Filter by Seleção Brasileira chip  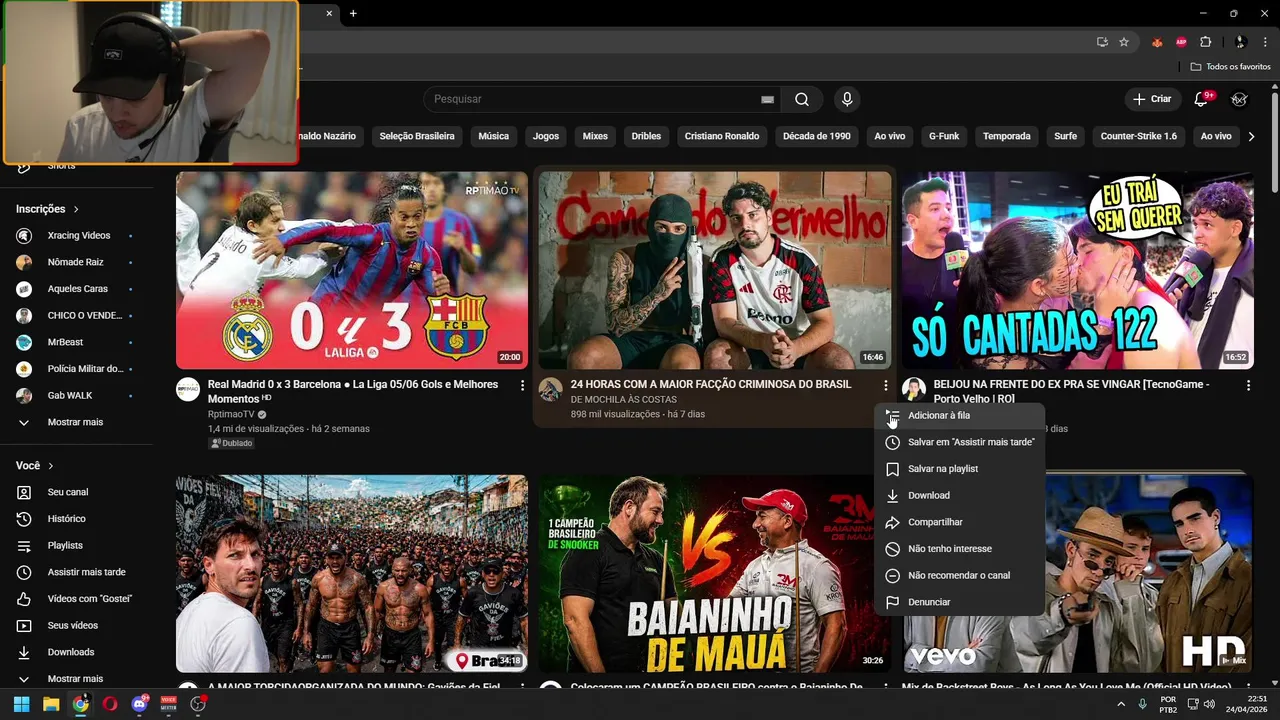point(417,136)
